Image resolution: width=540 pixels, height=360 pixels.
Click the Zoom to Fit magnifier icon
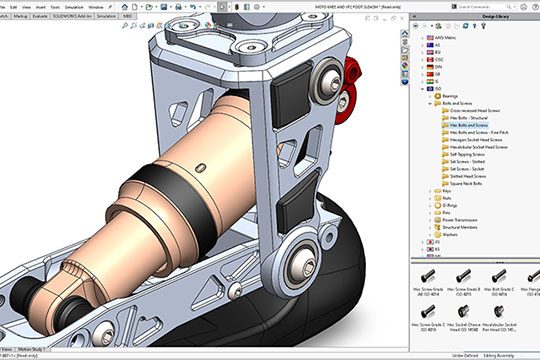125,25
